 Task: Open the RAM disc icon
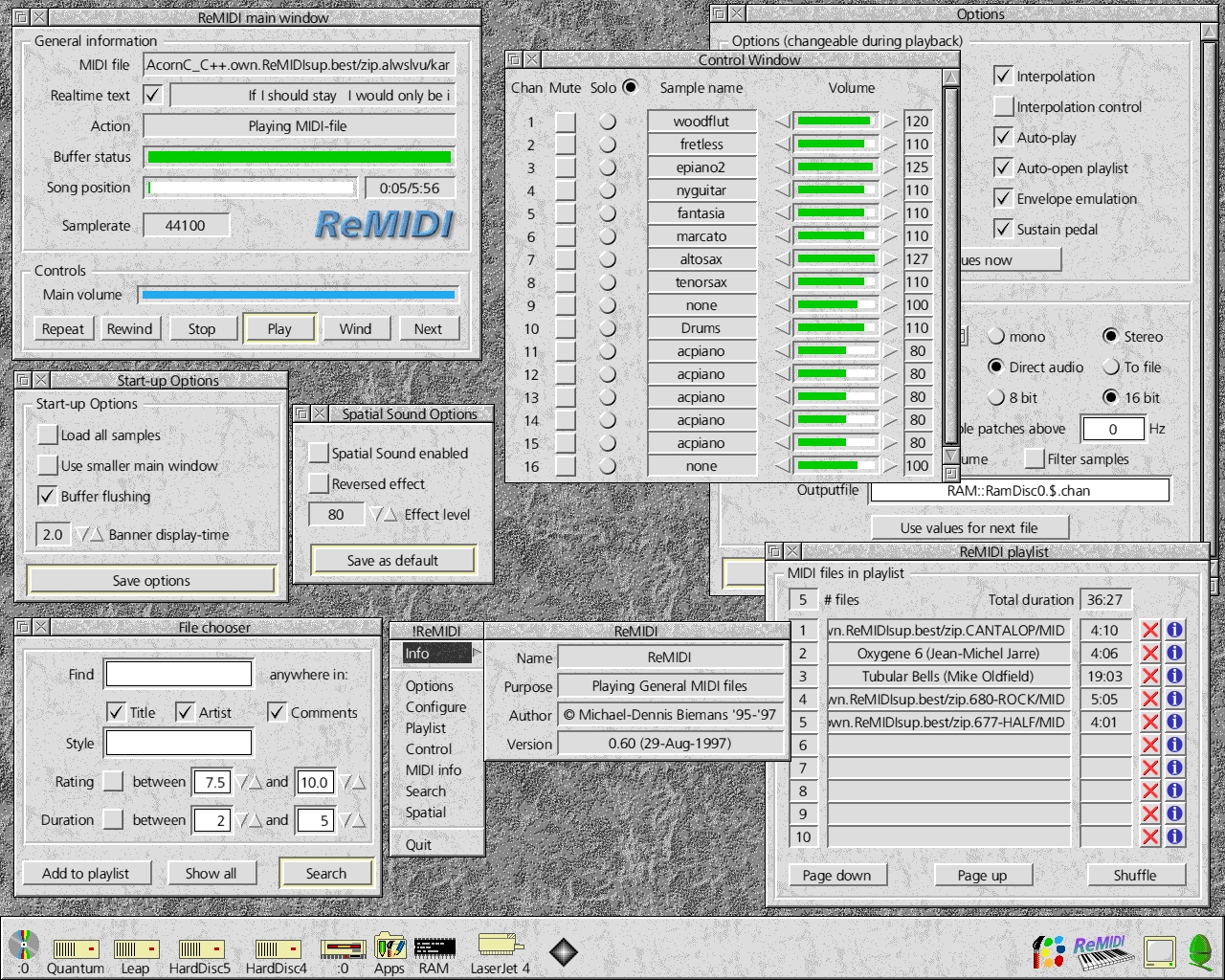[x=434, y=947]
